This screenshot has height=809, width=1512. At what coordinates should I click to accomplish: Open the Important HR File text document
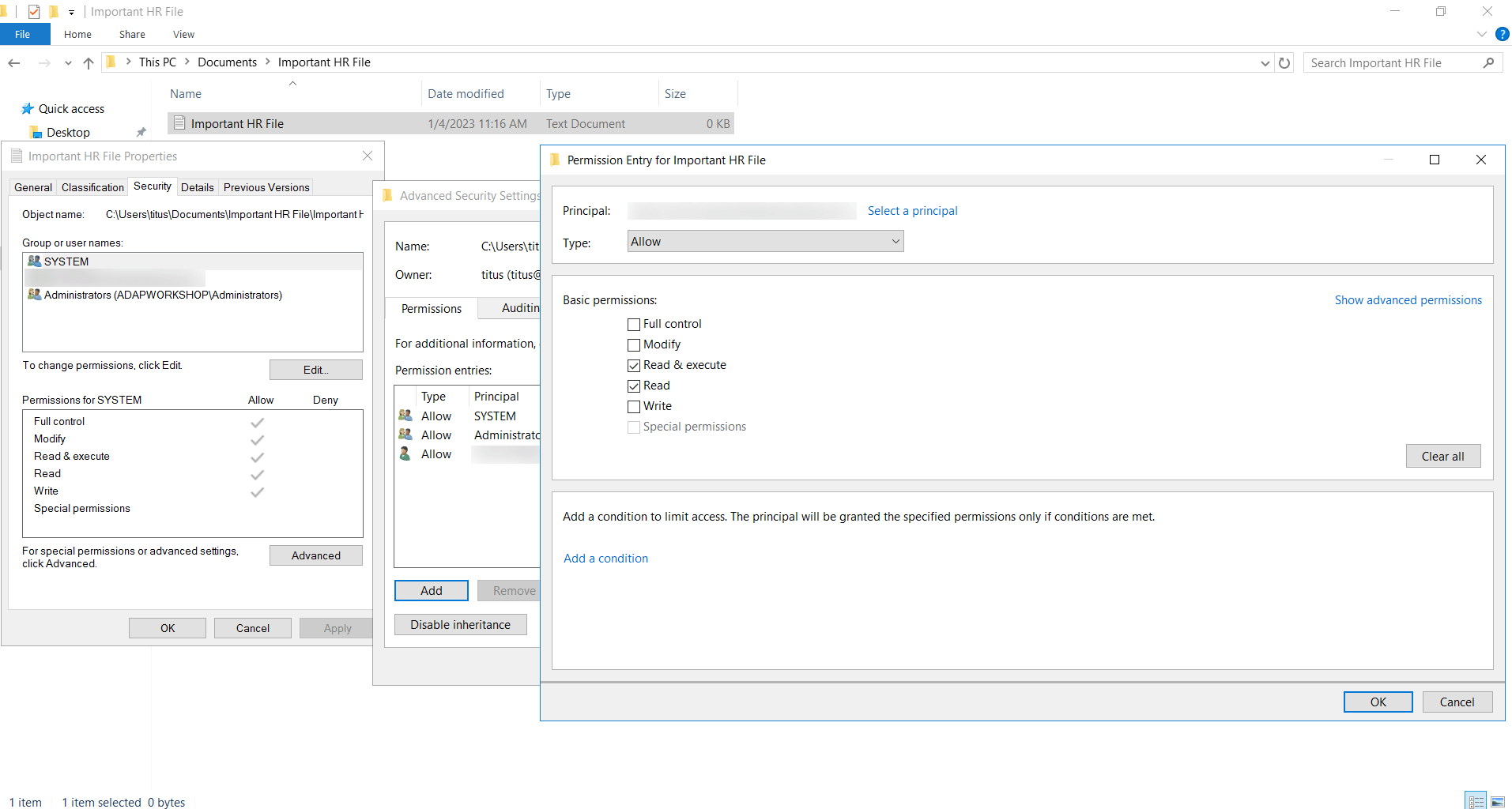[237, 123]
